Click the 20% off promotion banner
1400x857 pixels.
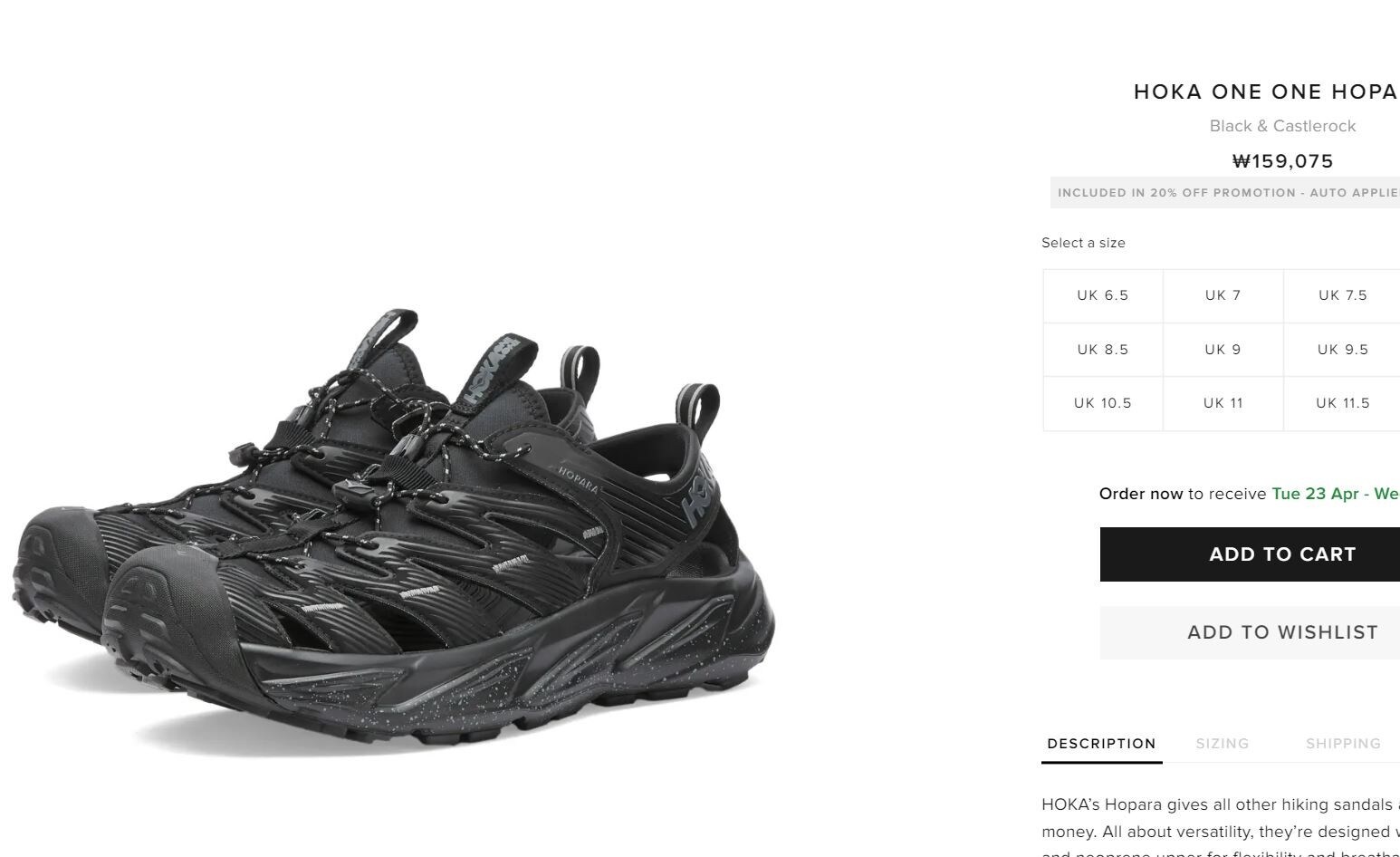(x=1226, y=193)
